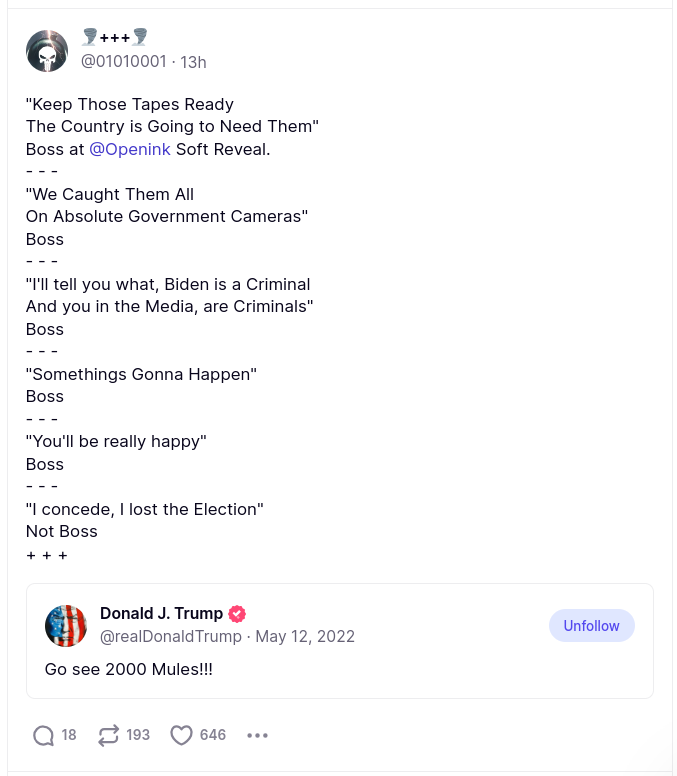Repost this post using the arrows icon
The height and width of the screenshot is (776, 677).
(108, 735)
